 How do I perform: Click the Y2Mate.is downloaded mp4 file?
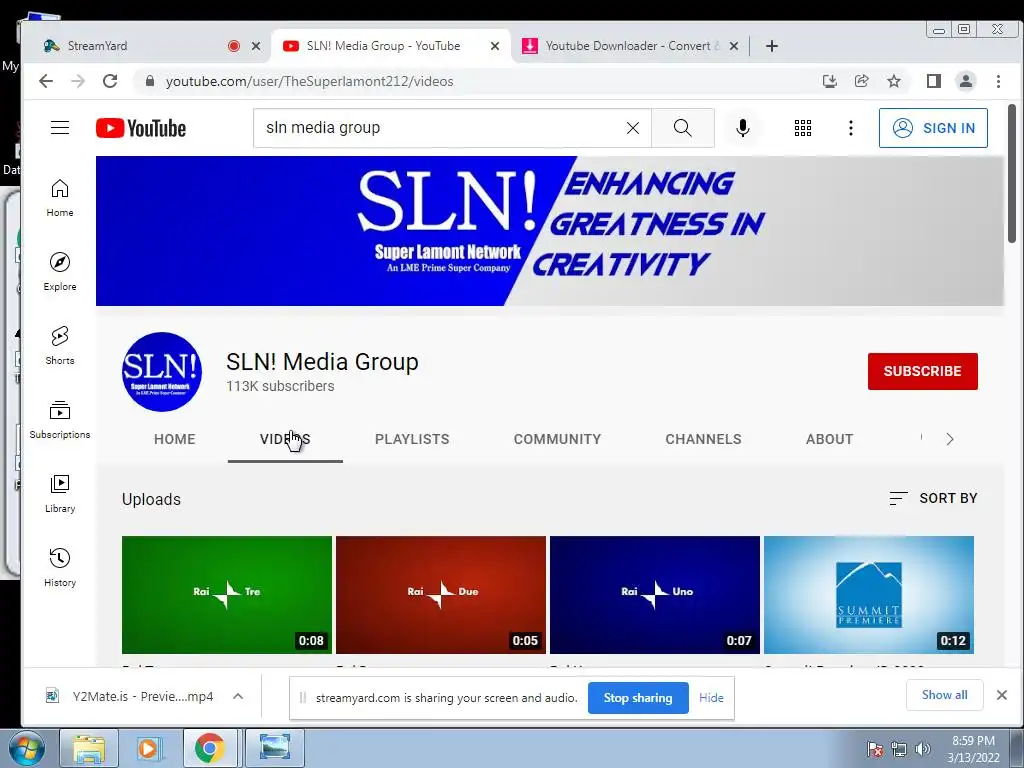[130, 696]
